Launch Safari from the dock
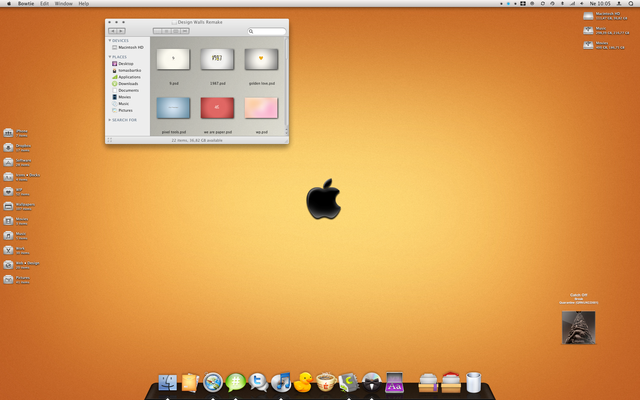The width and height of the screenshot is (640, 400). [213, 382]
